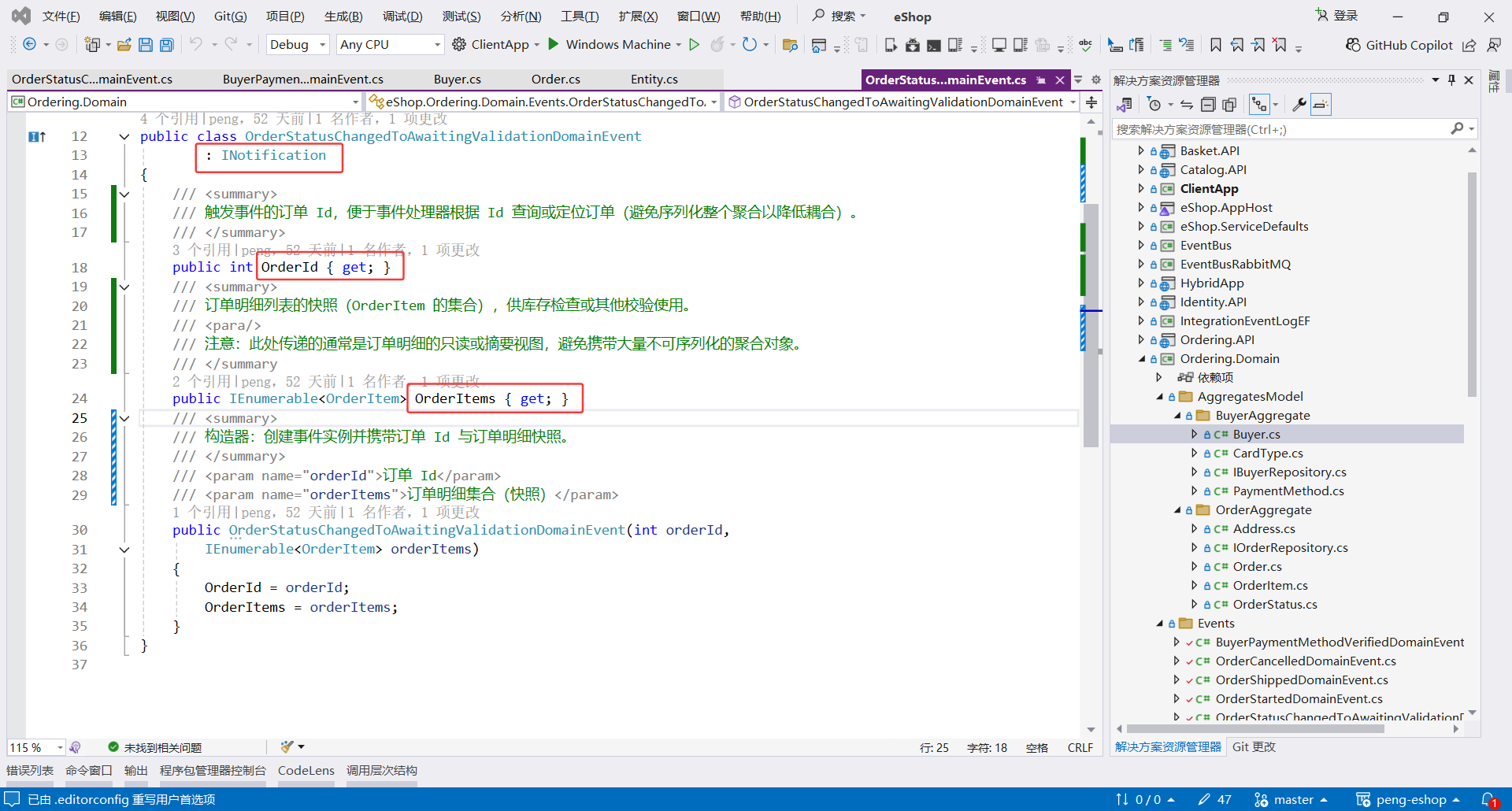Click pending changes filter clock icon

pyautogui.click(x=1154, y=104)
